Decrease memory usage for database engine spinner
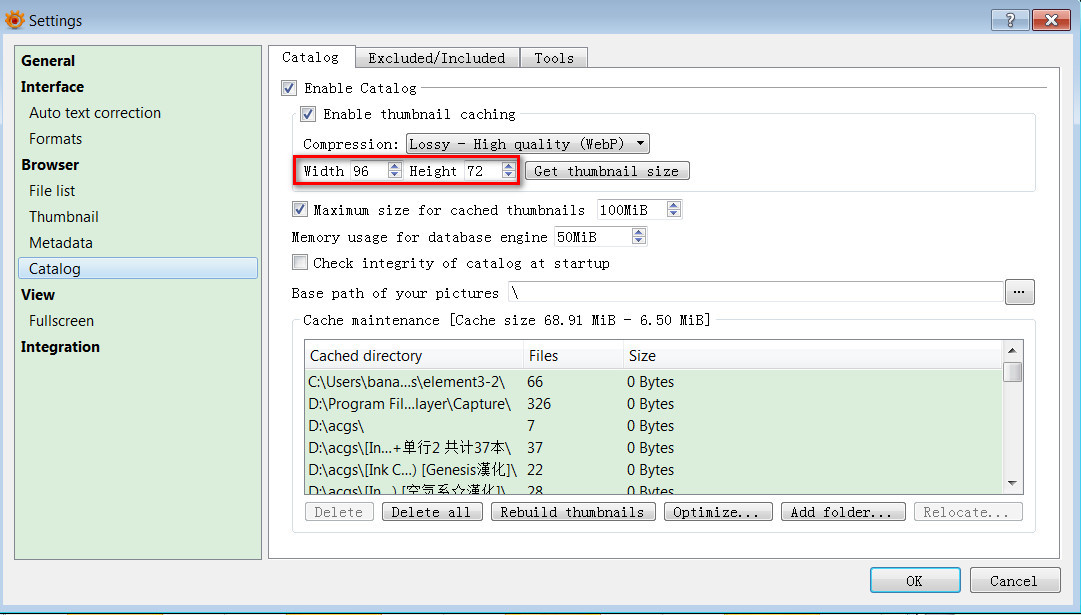The width and height of the screenshot is (1081, 615). pos(639,242)
